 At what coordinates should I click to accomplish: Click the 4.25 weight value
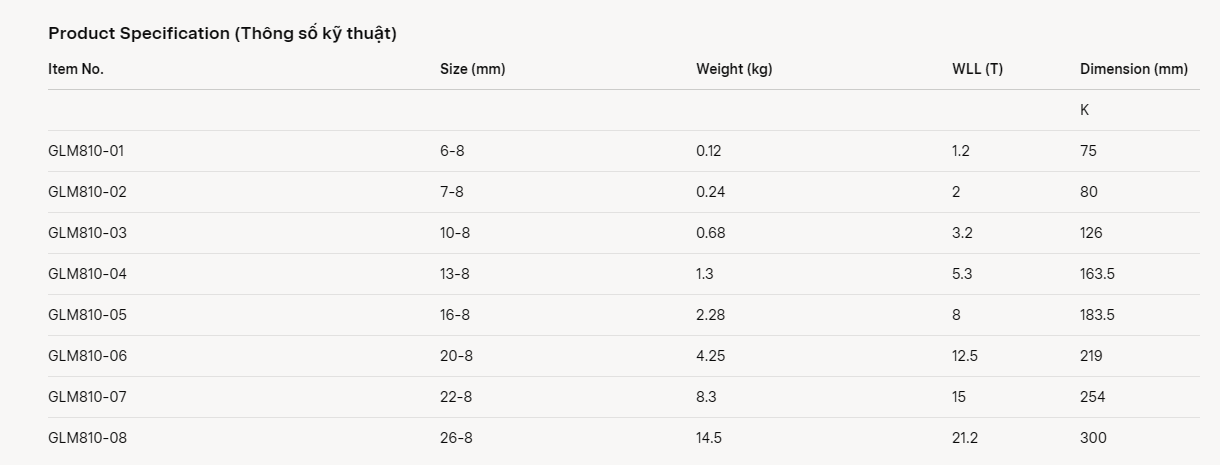711,356
